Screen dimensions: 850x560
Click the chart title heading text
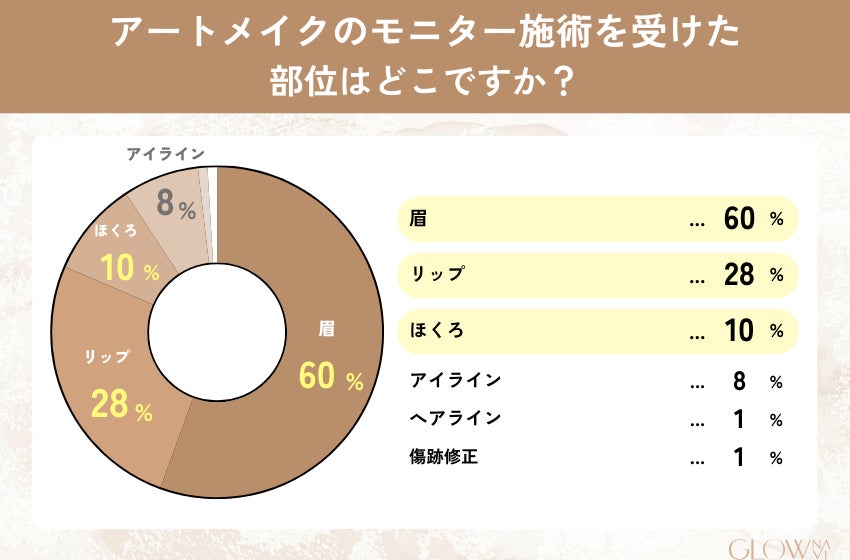pos(425,56)
